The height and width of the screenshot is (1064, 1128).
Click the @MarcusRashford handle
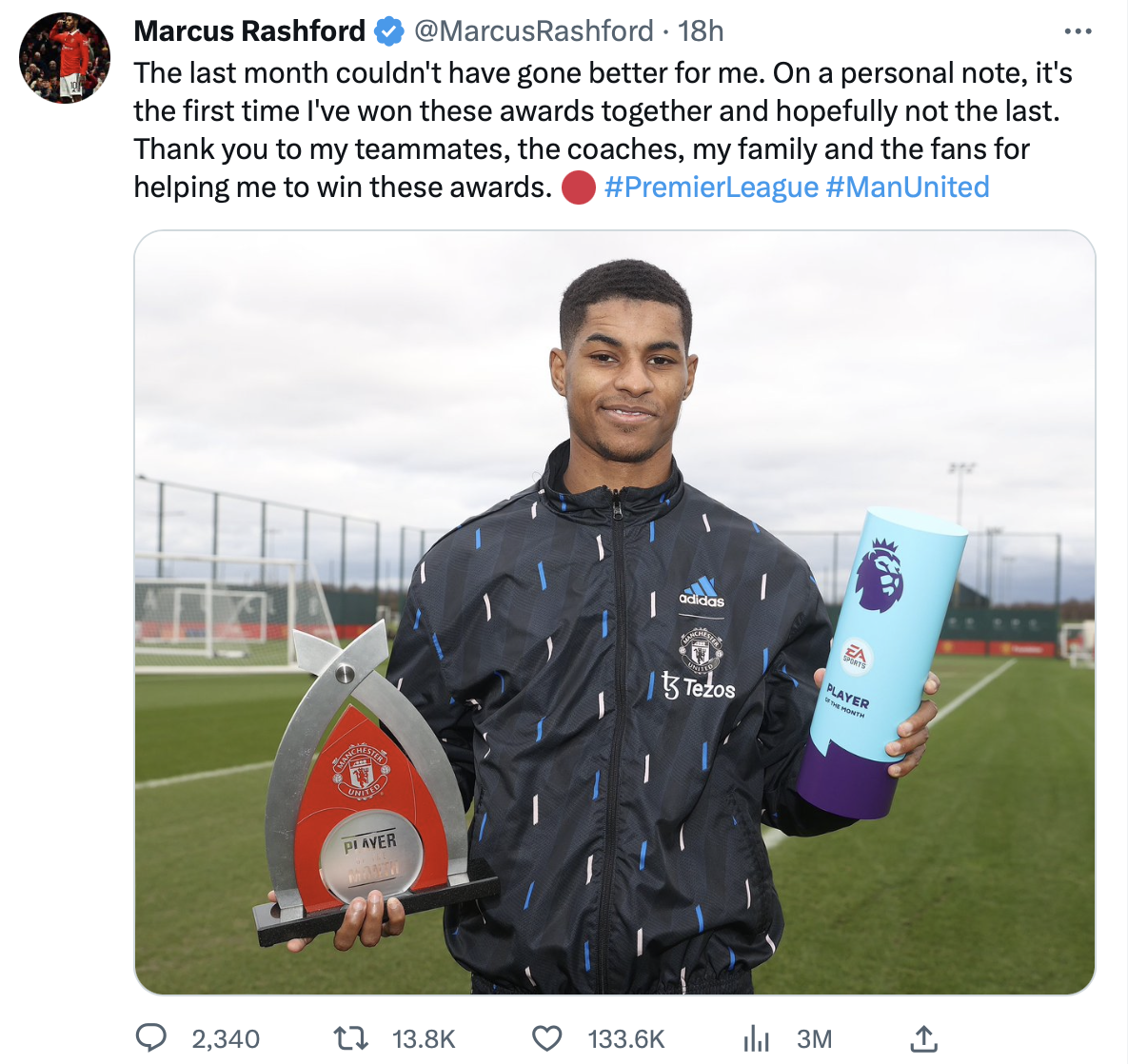point(533,31)
